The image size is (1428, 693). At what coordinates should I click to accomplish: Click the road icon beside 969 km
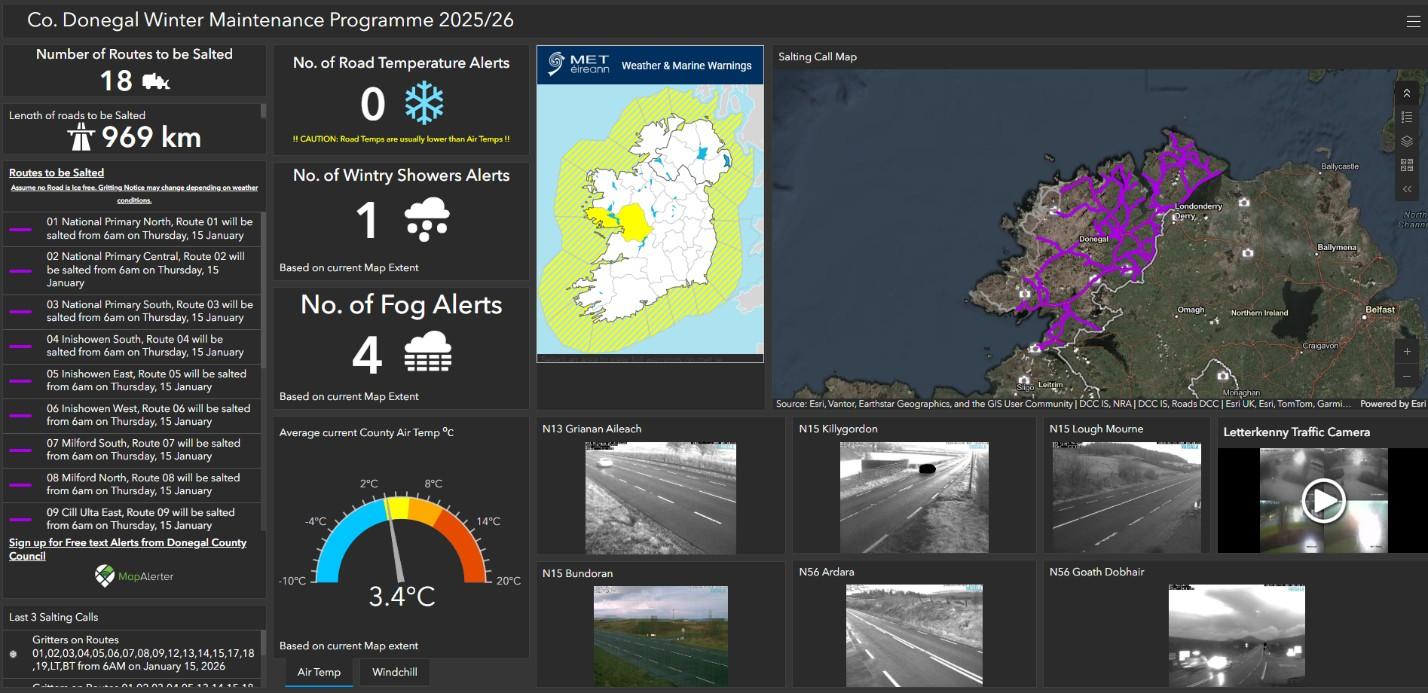click(81, 137)
